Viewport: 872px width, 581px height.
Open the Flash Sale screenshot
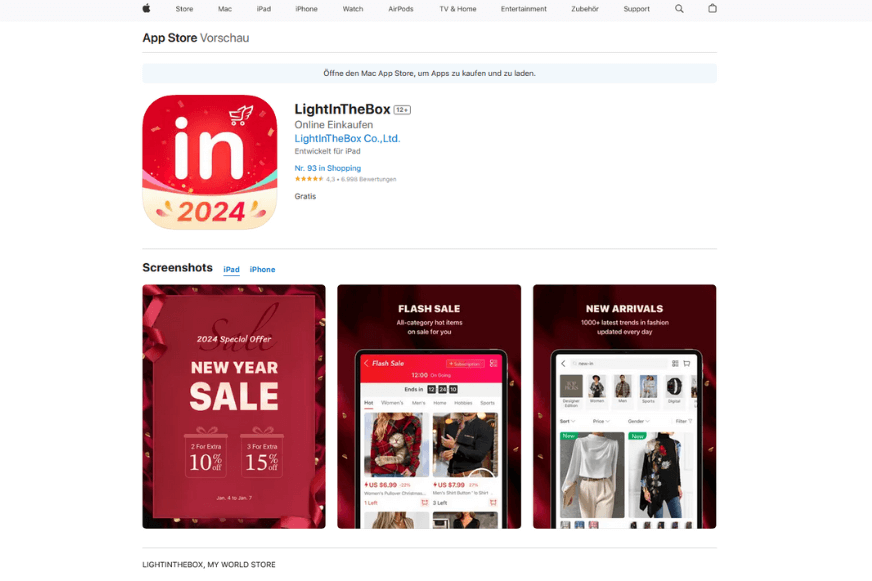429,406
